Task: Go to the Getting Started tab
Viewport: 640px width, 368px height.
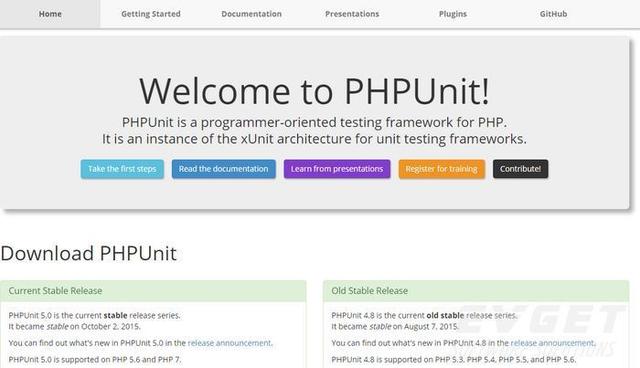Action: point(151,14)
